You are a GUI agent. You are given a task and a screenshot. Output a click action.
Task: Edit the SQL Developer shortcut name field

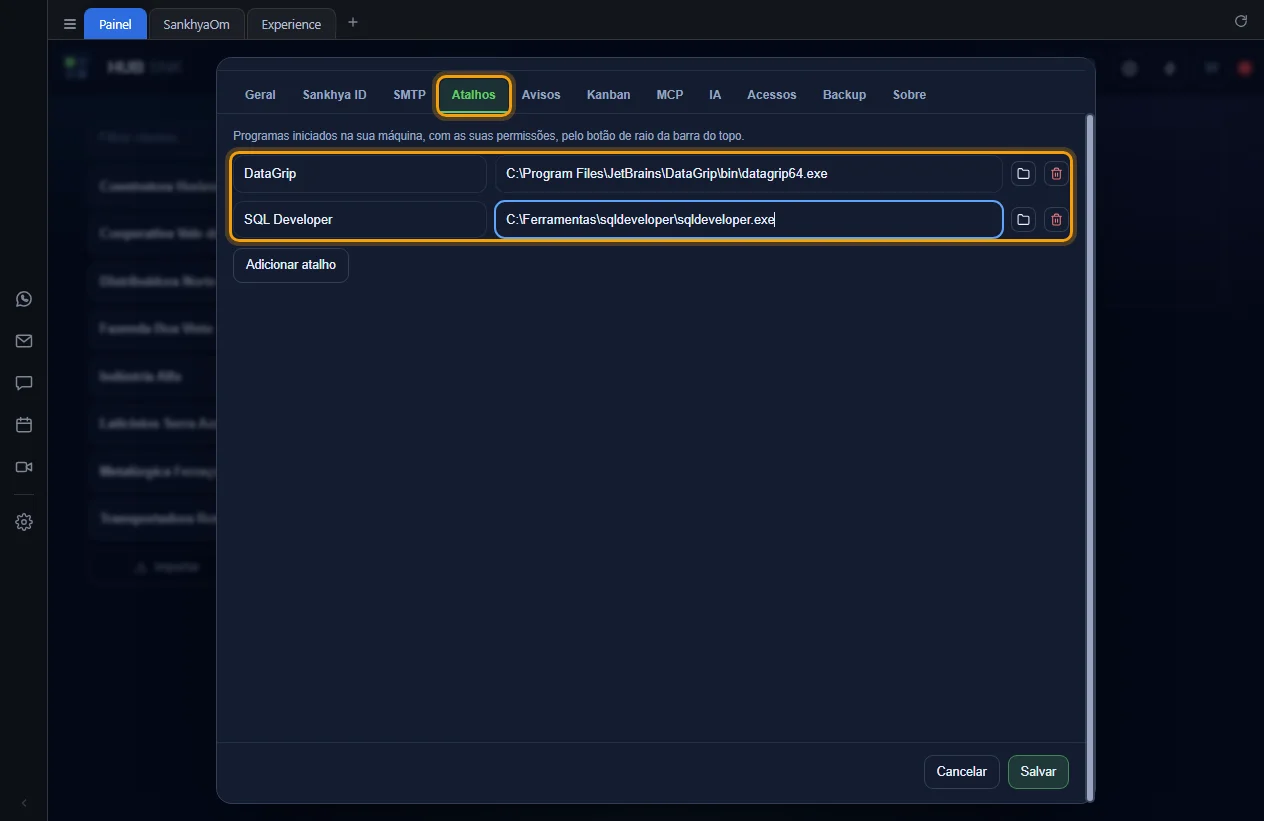coord(360,219)
